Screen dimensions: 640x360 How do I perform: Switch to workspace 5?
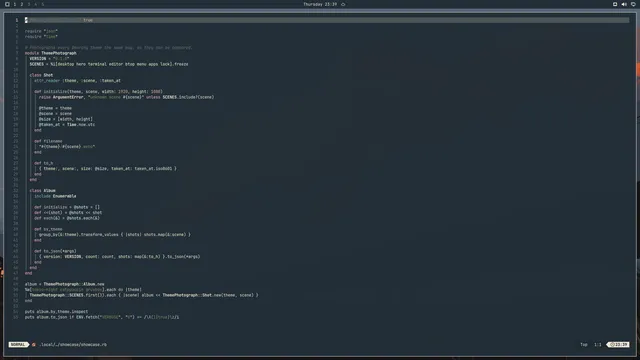(42, 4)
